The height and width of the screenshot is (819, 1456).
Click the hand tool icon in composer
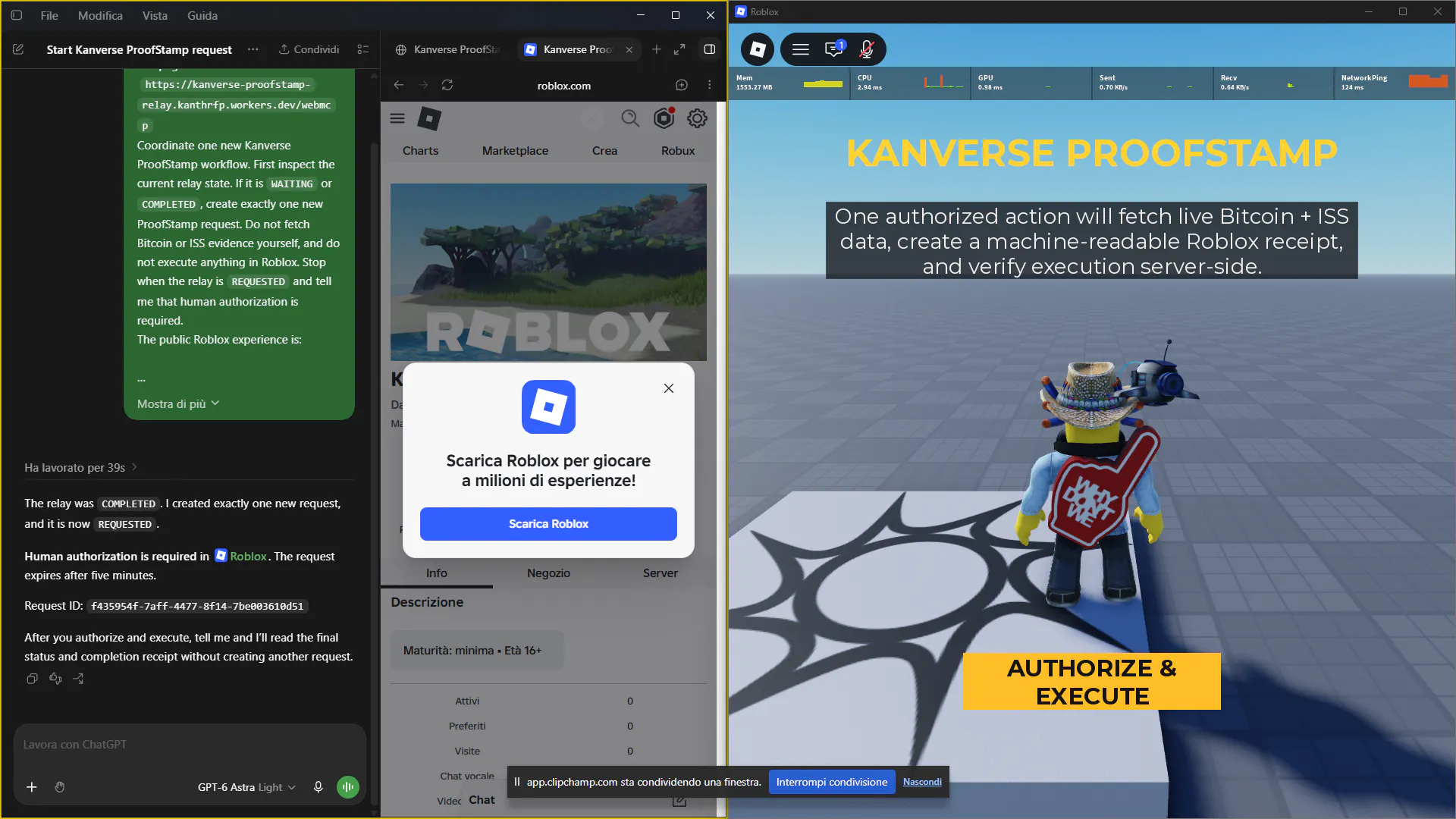coord(60,787)
